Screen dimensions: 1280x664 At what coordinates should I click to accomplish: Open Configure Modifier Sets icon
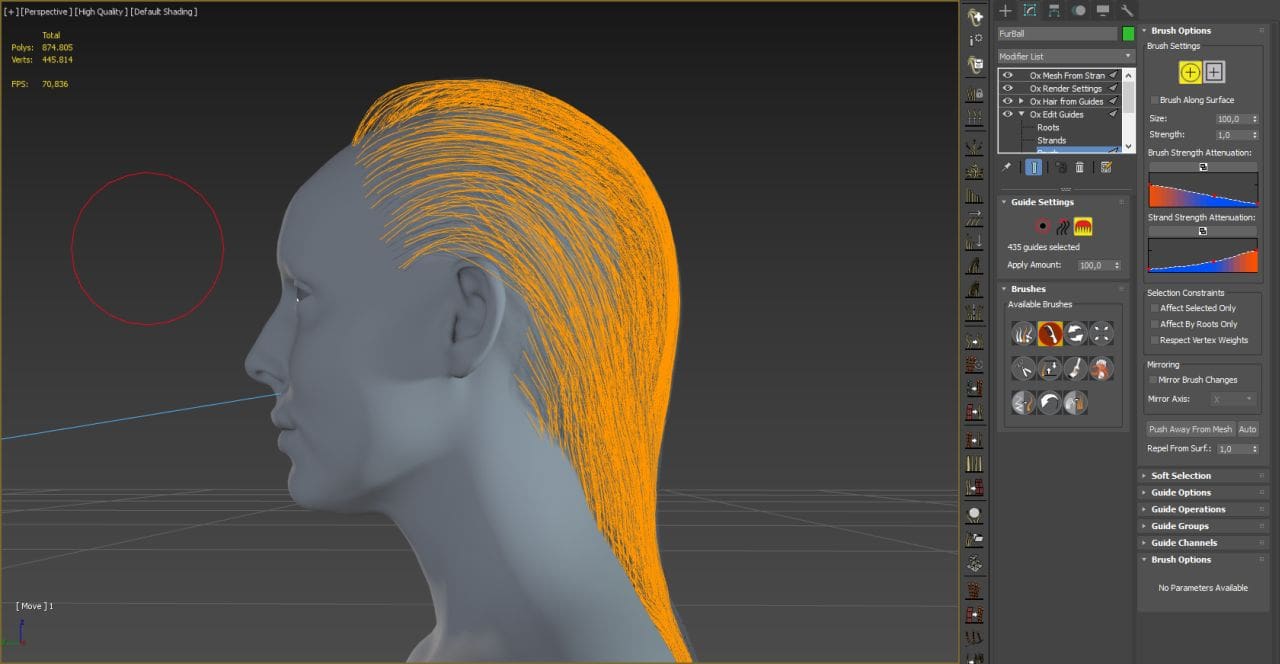click(1106, 167)
